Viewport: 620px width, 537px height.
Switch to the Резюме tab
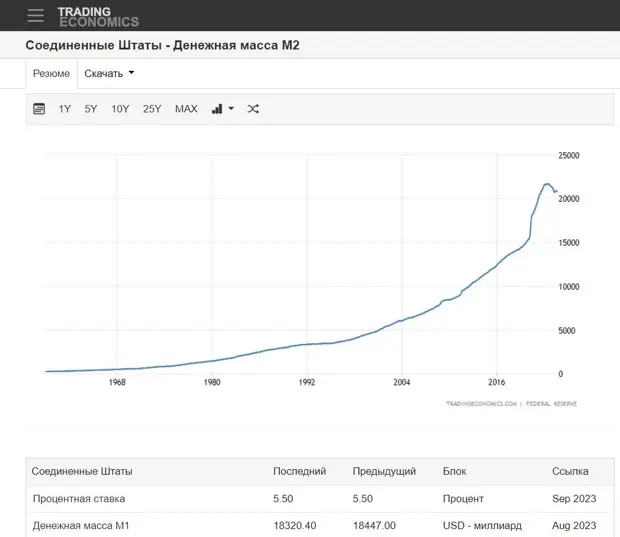[x=51, y=74]
